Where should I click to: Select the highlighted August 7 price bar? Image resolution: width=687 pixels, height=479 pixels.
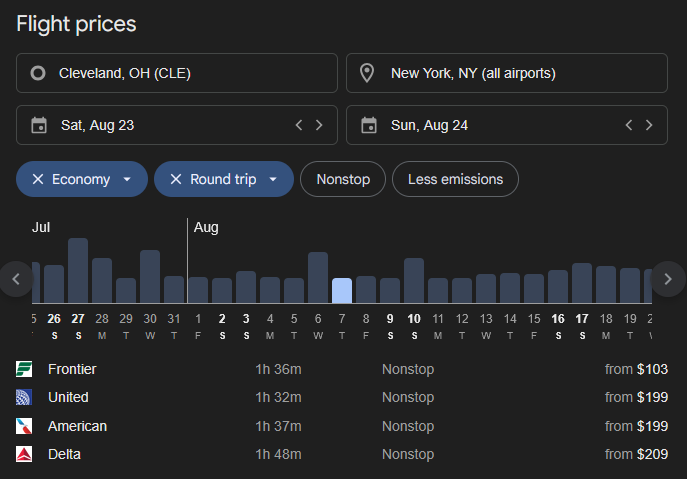pyautogui.click(x=342, y=290)
